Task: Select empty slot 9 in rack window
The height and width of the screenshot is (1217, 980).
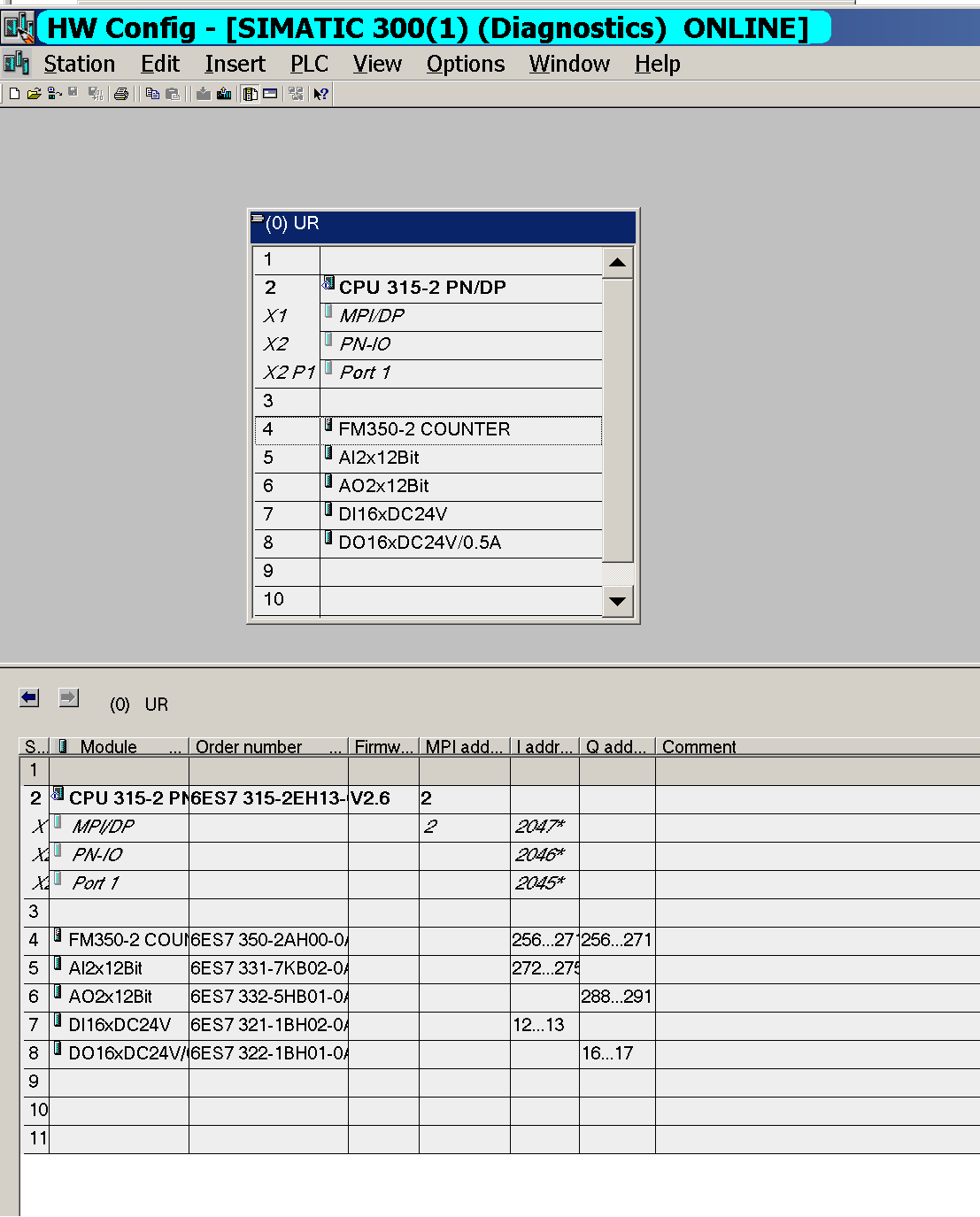Action: [428, 571]
